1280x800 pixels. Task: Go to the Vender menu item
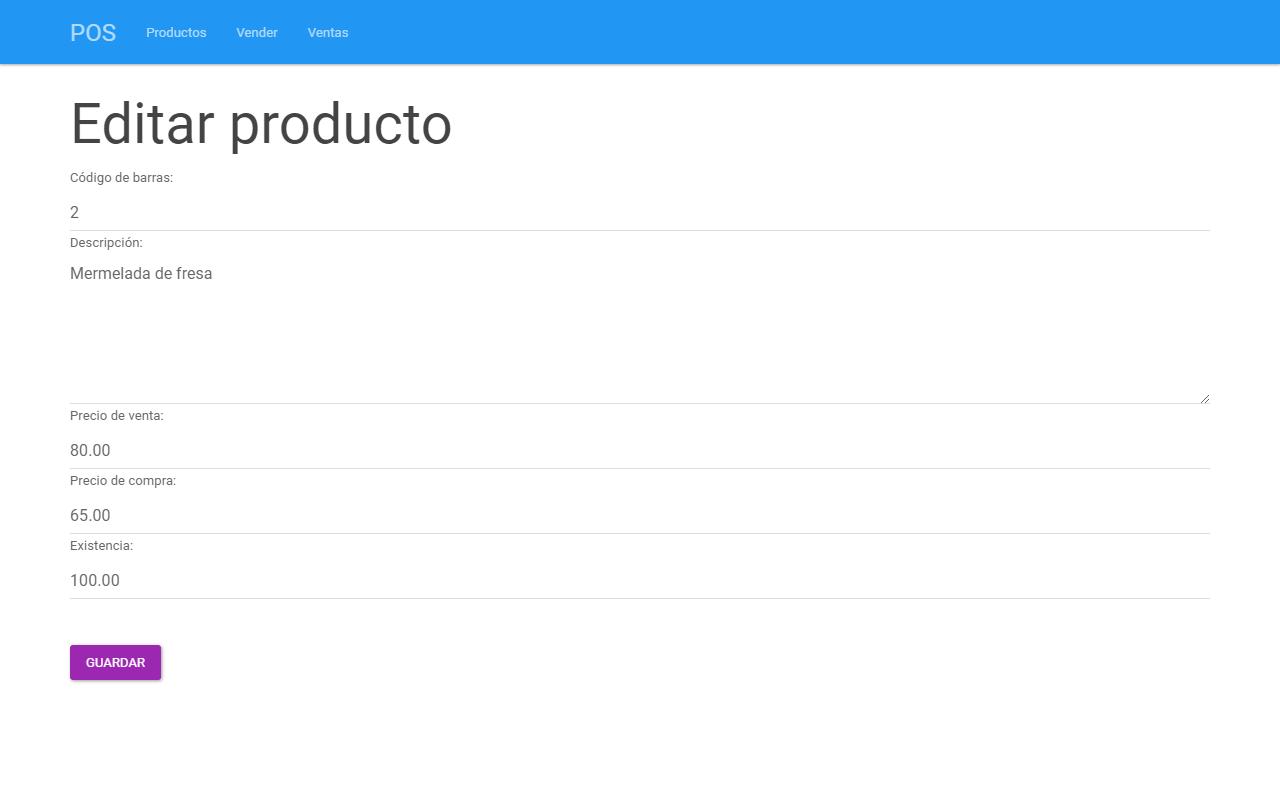click(x=257, y=33)
